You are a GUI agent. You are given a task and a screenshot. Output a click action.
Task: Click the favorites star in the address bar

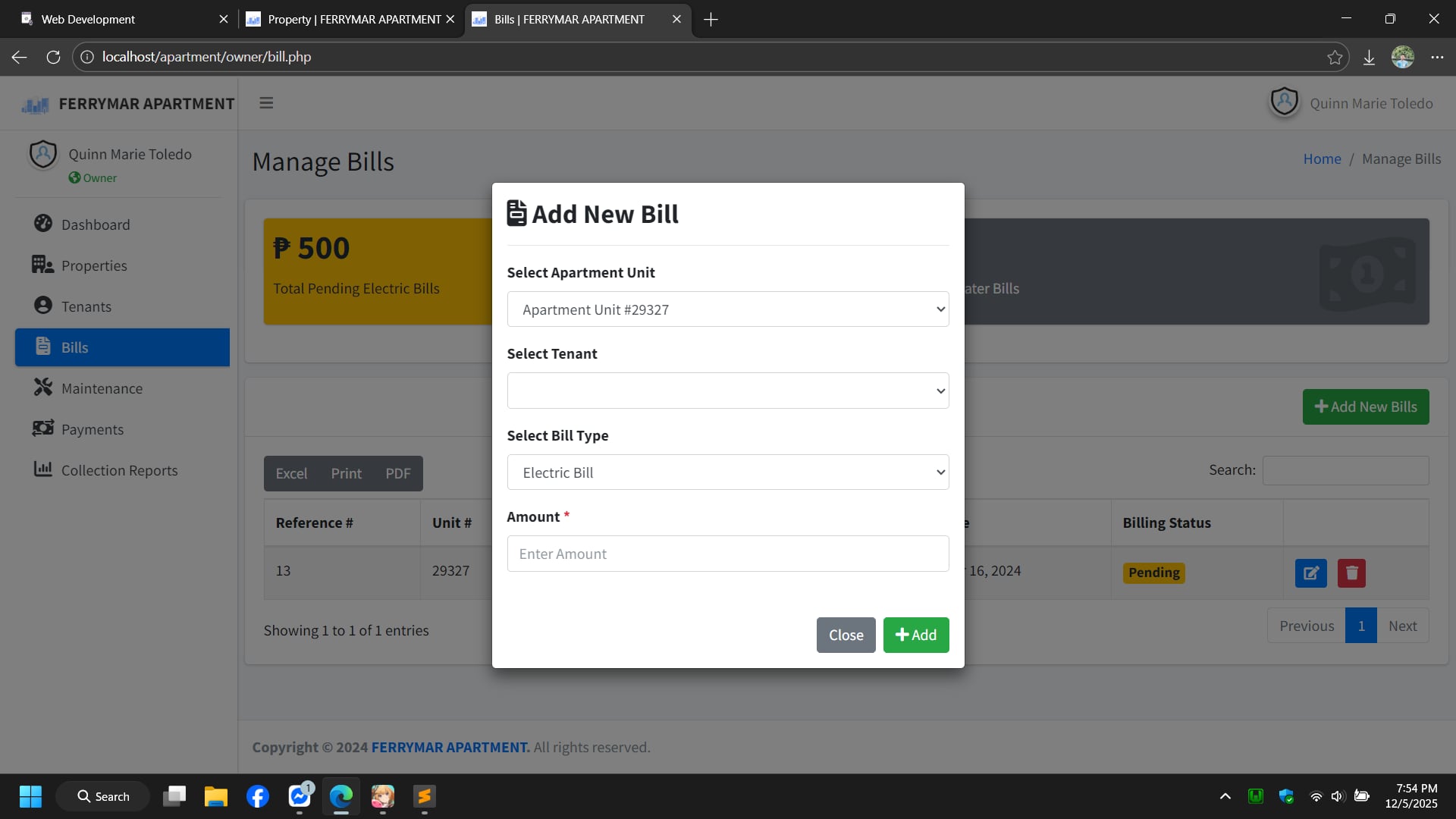click(x=1335, y=57)
